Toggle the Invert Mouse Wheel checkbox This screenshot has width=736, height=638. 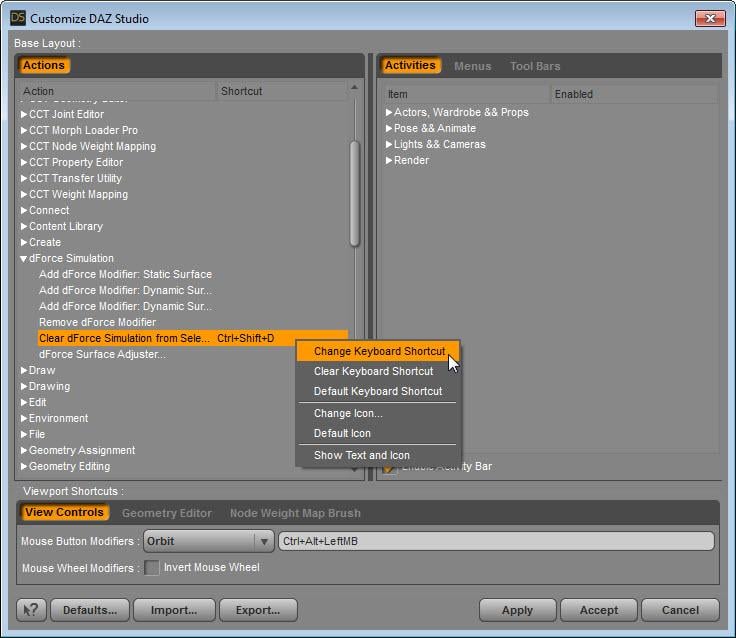coord(152,568)
